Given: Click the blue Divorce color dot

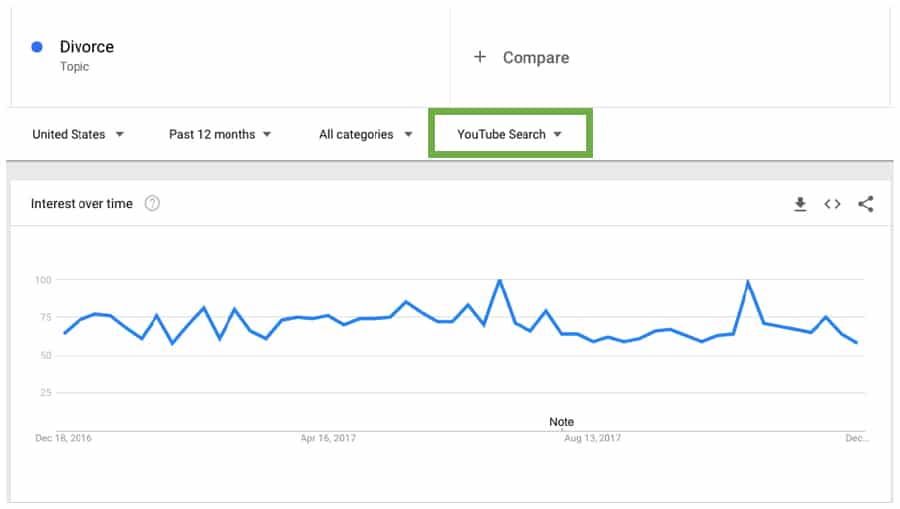Looking at the screenshot, I should click(37, 47).
